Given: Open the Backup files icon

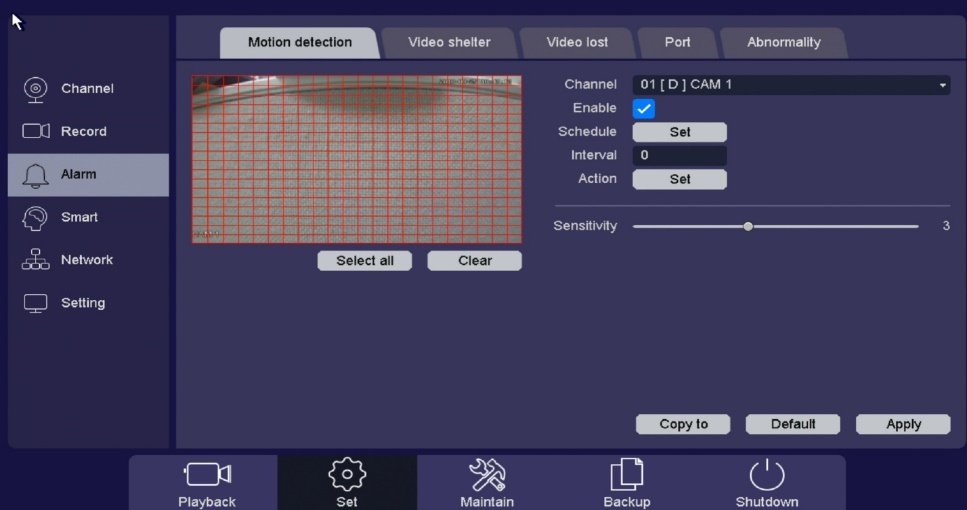Looking at the screenshot, I should (627, 475).
